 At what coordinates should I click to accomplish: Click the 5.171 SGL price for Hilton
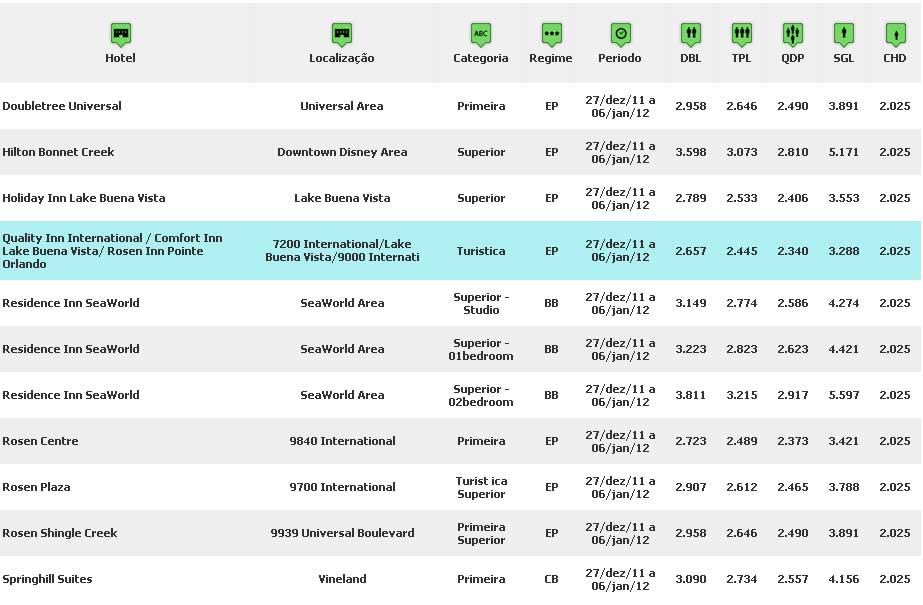tap(843, 152)
